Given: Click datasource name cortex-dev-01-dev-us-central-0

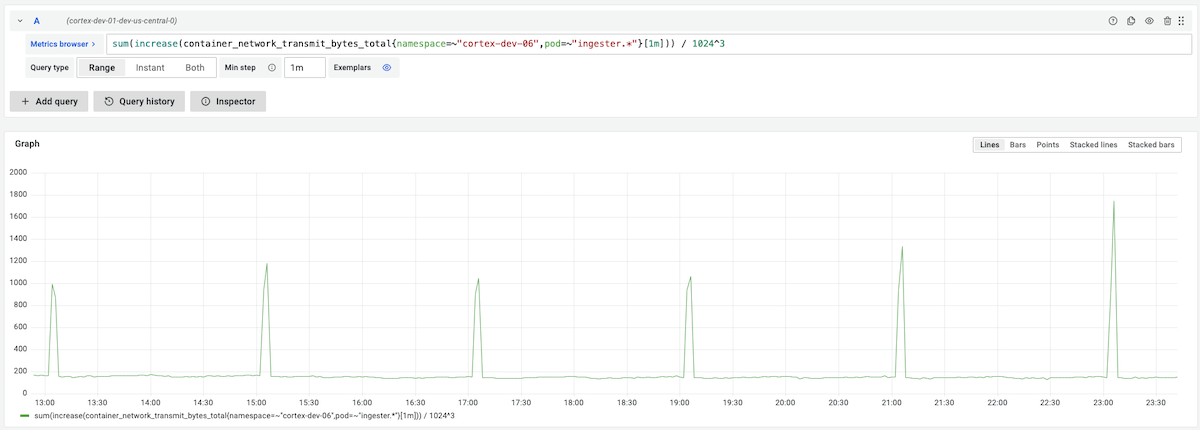Looking at the screenshot, I should pos(122,20).
